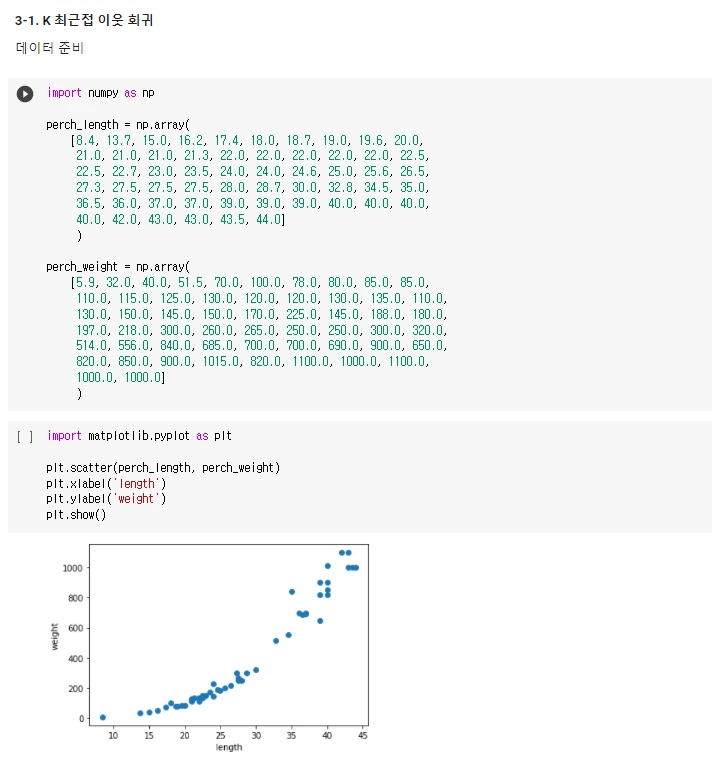Run the numpy import code cell
Screen dimensions: 712x773
25,93
